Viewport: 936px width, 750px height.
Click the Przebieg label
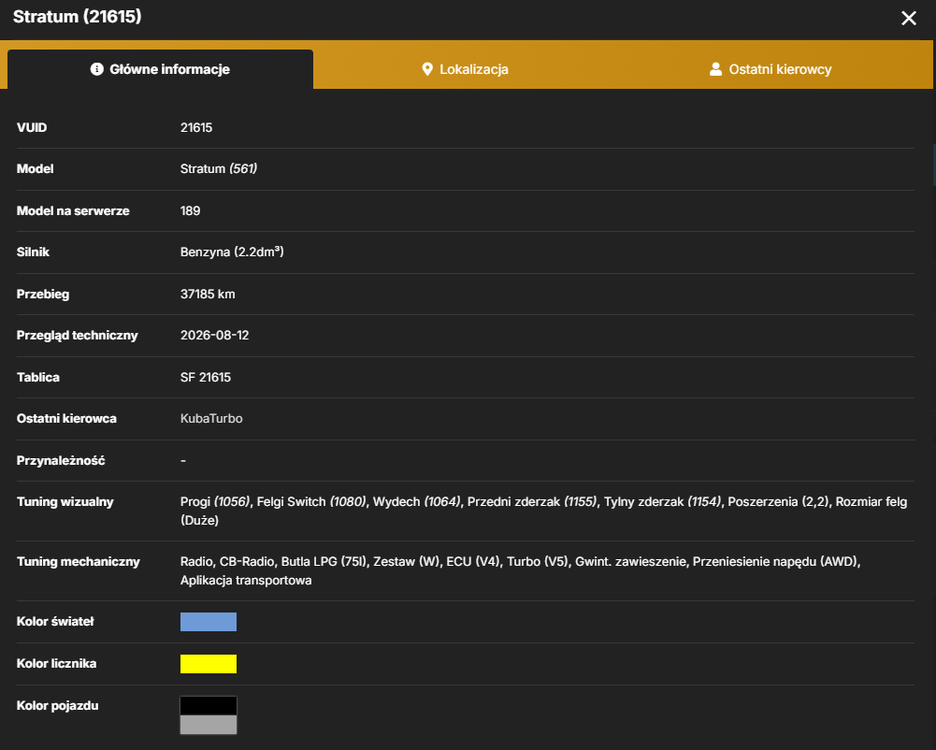(x=43, y=294)
